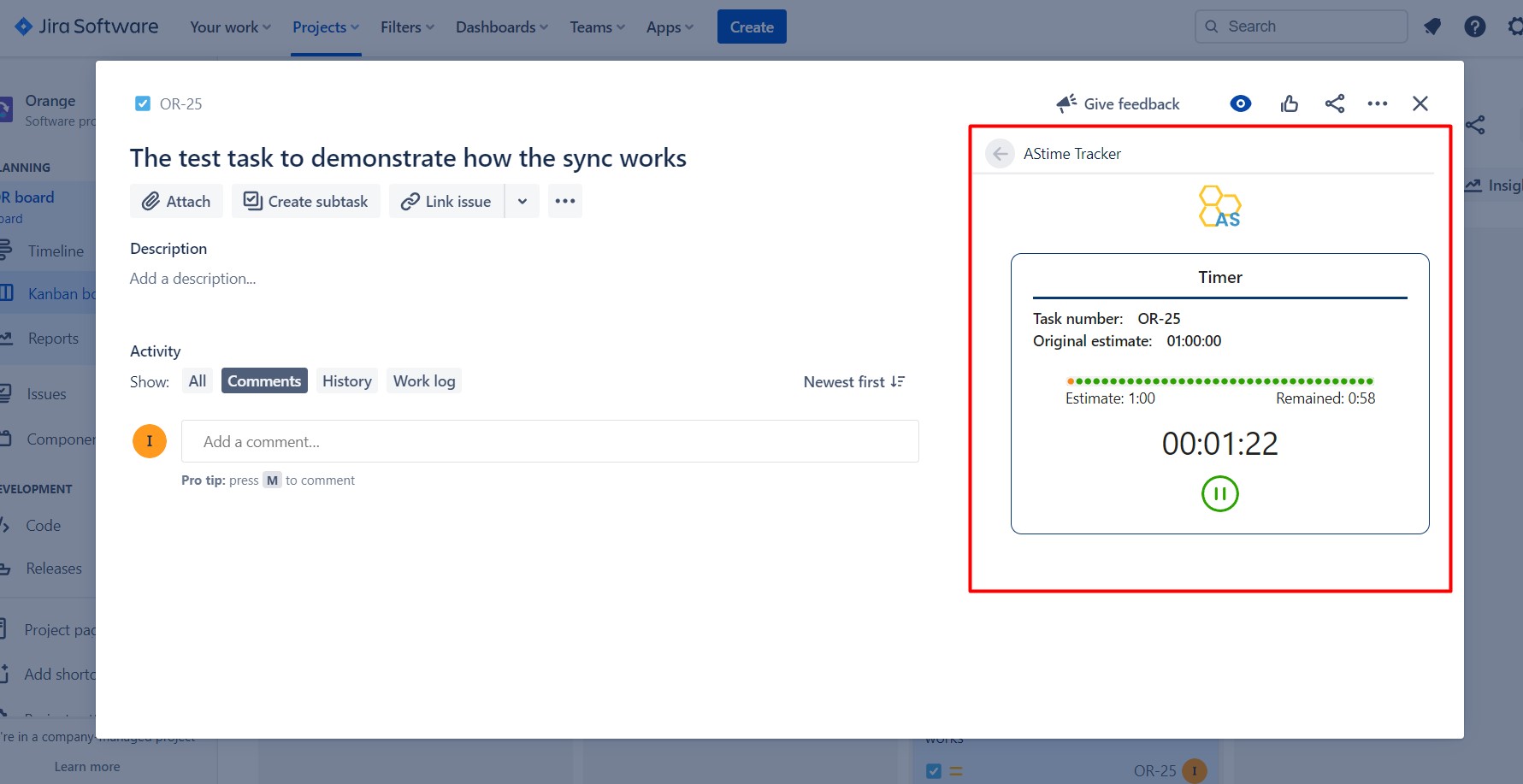This screenshot has width=1523, height=784.
Task: Click the Original estimate 01:00:00 value
Action: pyautogui.click(x=1194, y=341)
